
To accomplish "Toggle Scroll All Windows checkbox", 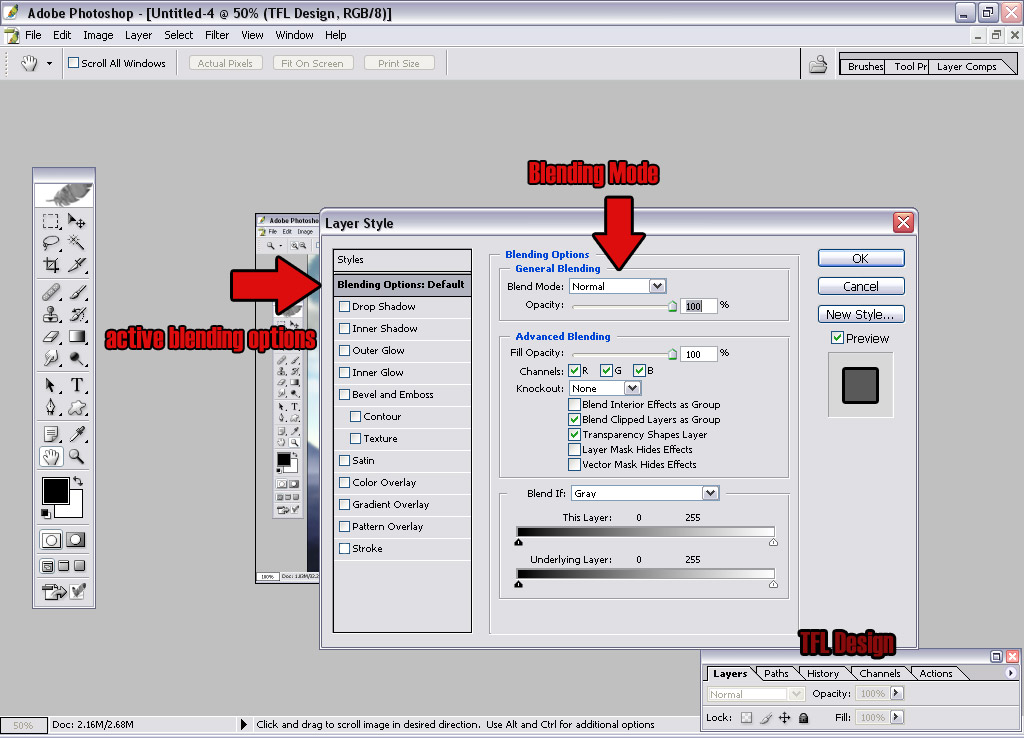I will point(74,63).
